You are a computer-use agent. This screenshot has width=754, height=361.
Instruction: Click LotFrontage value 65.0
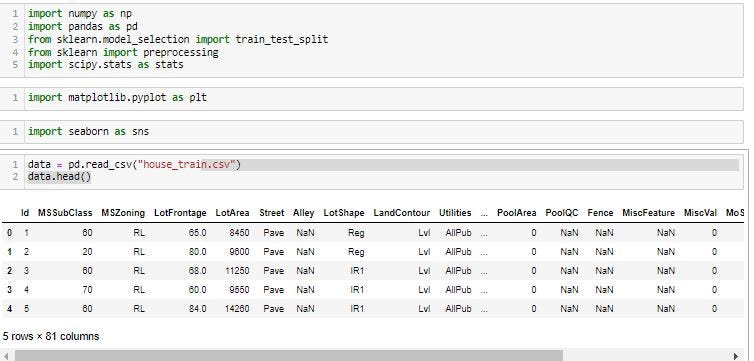198,233
